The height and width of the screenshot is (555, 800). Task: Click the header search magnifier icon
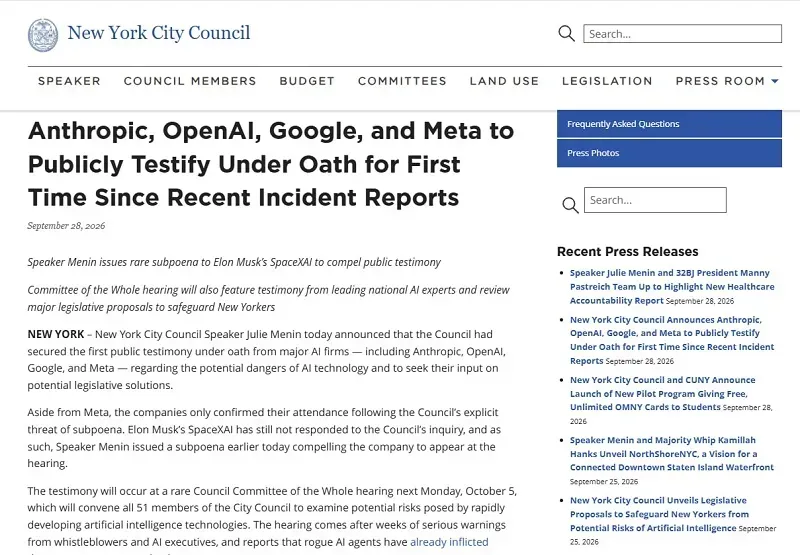coord(566,34)
